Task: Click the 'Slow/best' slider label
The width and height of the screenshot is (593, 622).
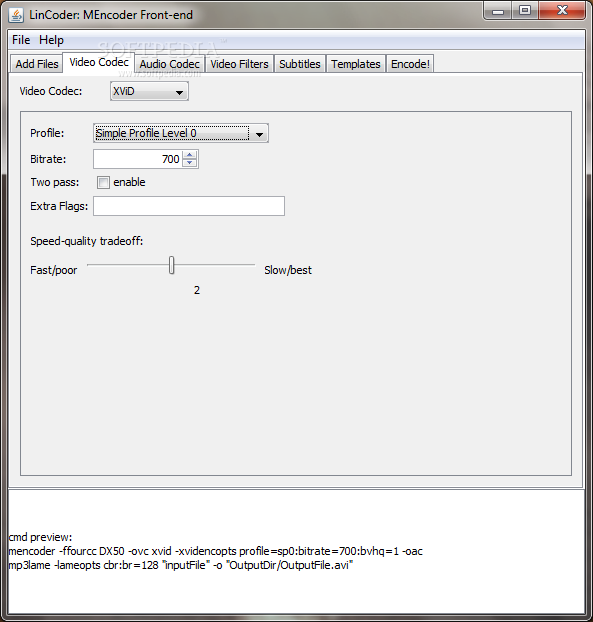Action: click(288, 270)
